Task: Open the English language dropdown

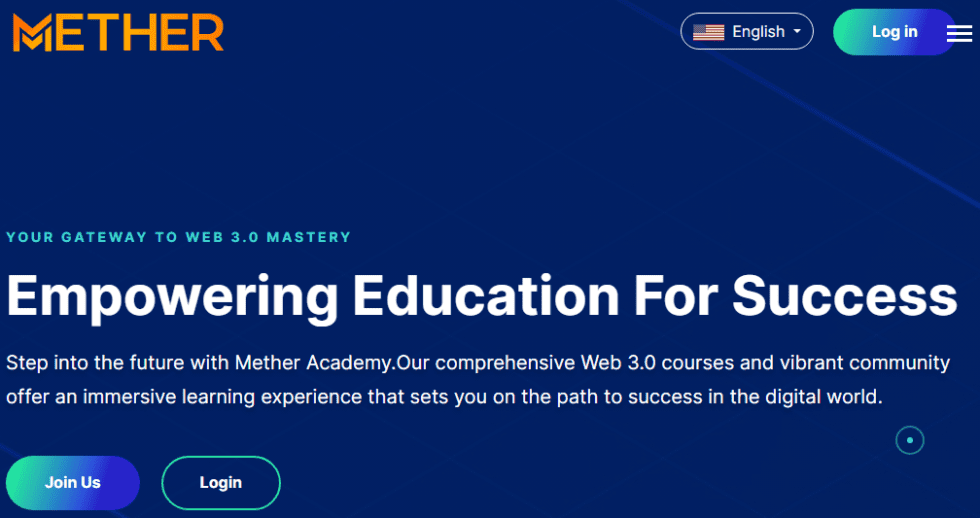Action: (747, 32)
